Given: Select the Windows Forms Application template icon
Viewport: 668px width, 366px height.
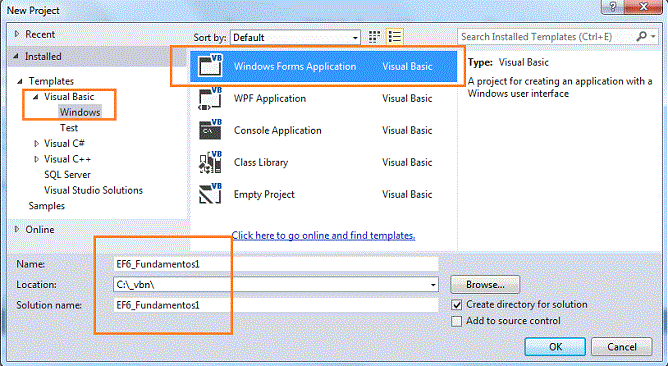Looking at the screenshot, I should tap(210, 66).
